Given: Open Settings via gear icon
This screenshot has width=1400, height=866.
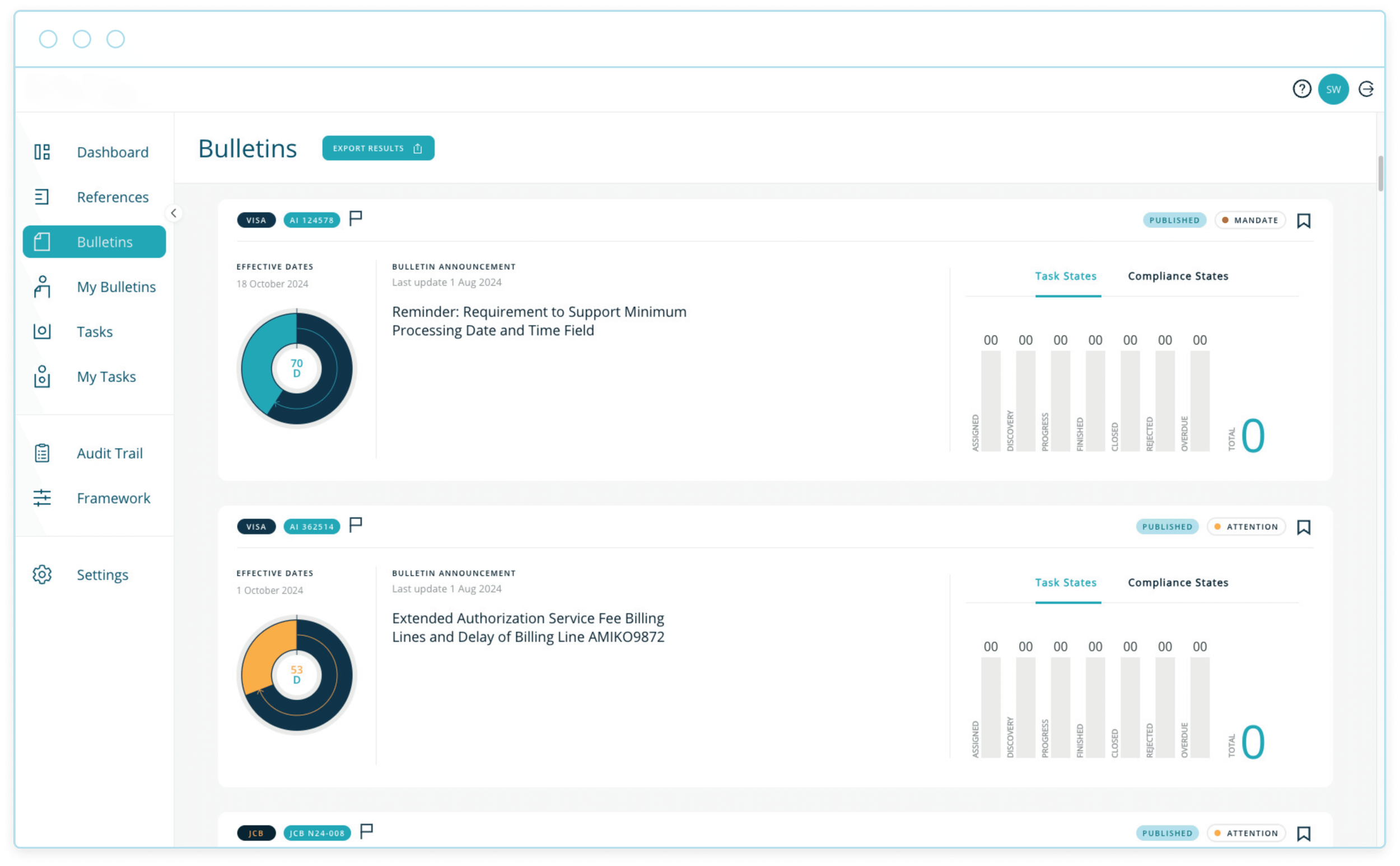Looking at the screenshot, I should click(42, 574).
